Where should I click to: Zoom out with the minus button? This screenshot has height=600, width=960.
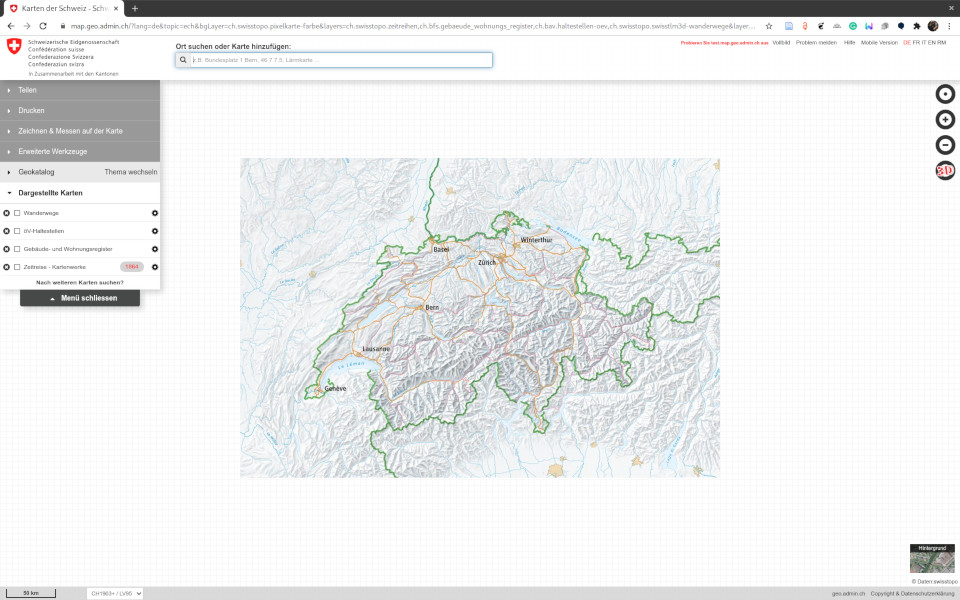(x=944, y=145)
